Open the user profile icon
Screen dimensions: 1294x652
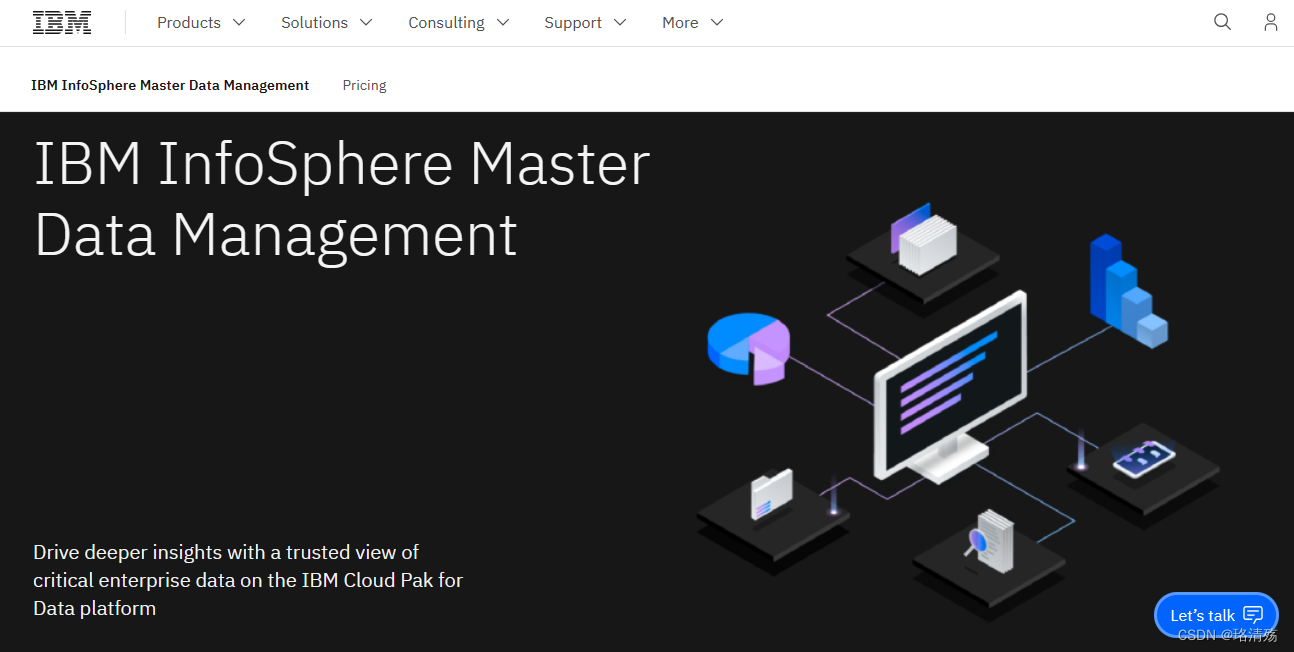tap(1270, 22)
